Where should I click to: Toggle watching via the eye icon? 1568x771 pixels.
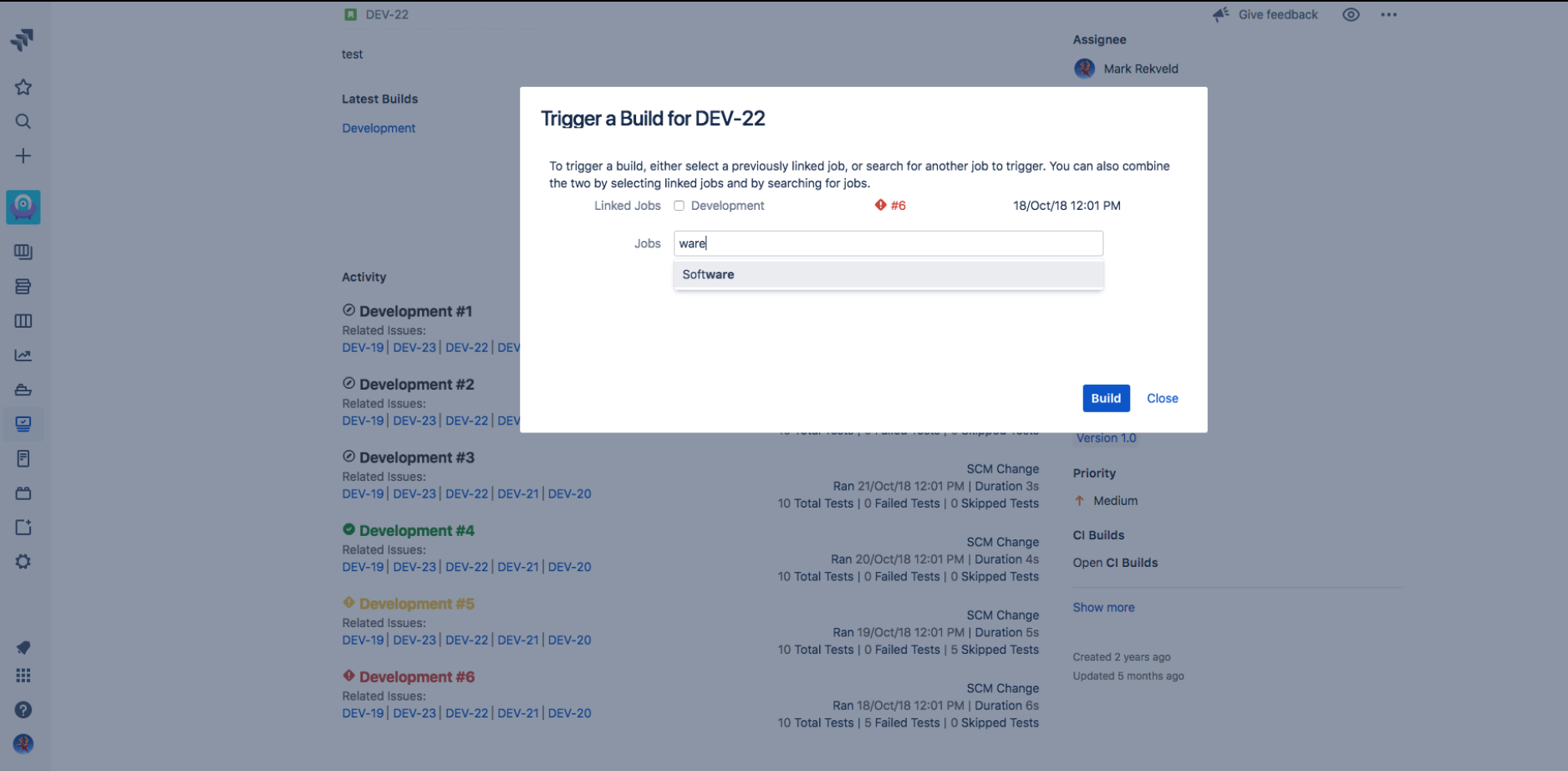click(x=1351, y=14)
